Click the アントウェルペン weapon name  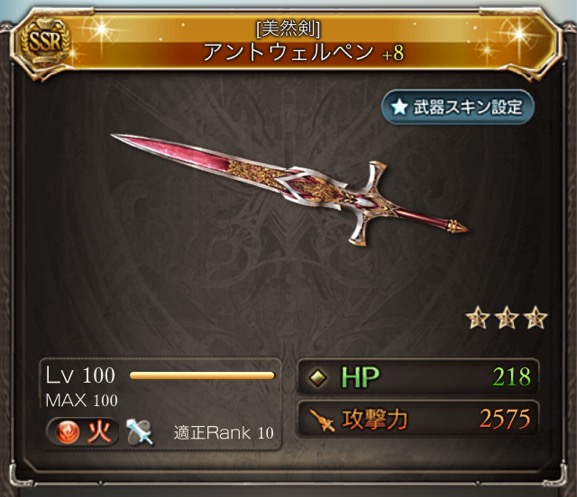[288, 52]
